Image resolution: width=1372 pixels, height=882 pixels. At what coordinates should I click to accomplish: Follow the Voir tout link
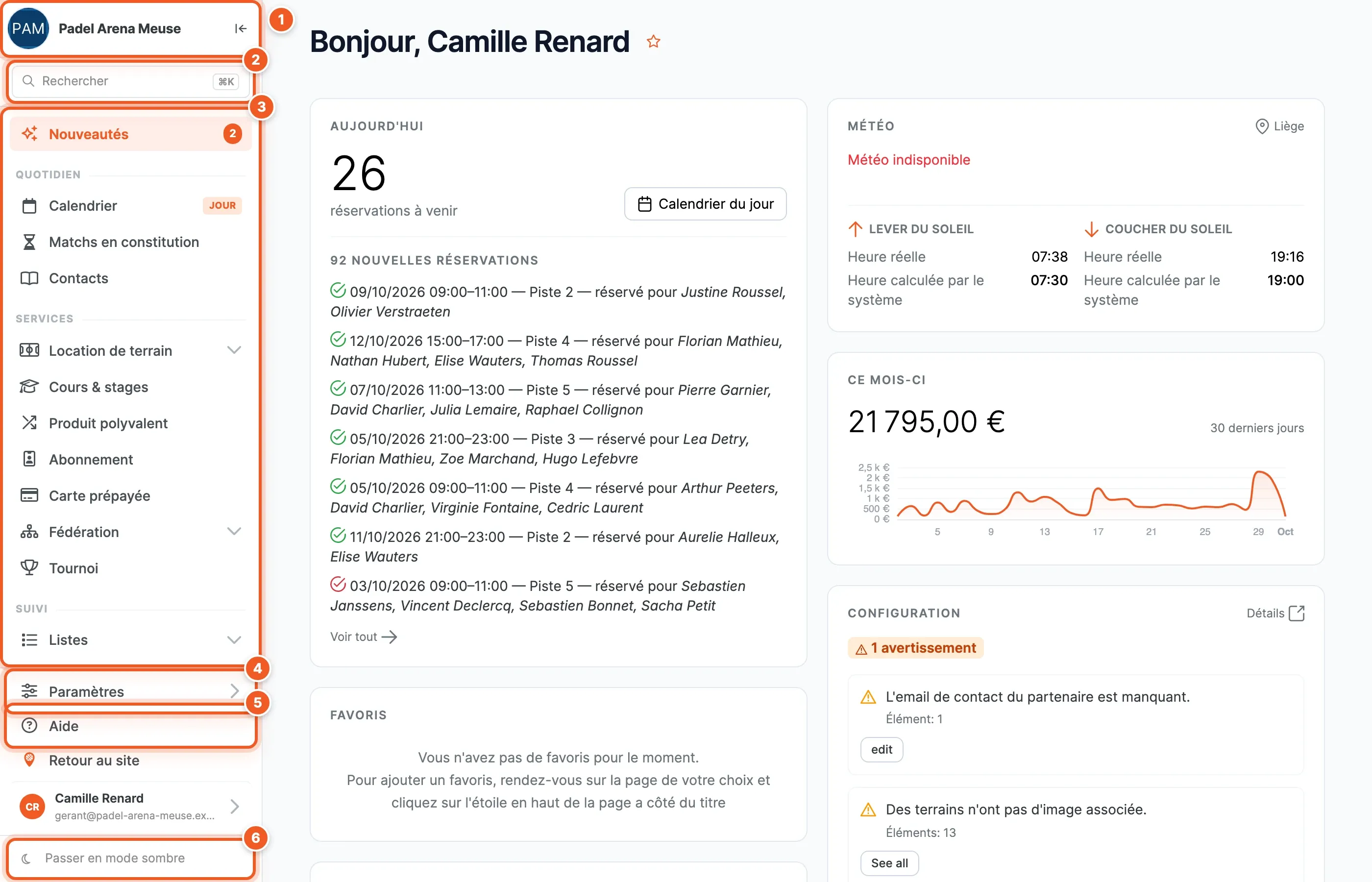[364, 637]
